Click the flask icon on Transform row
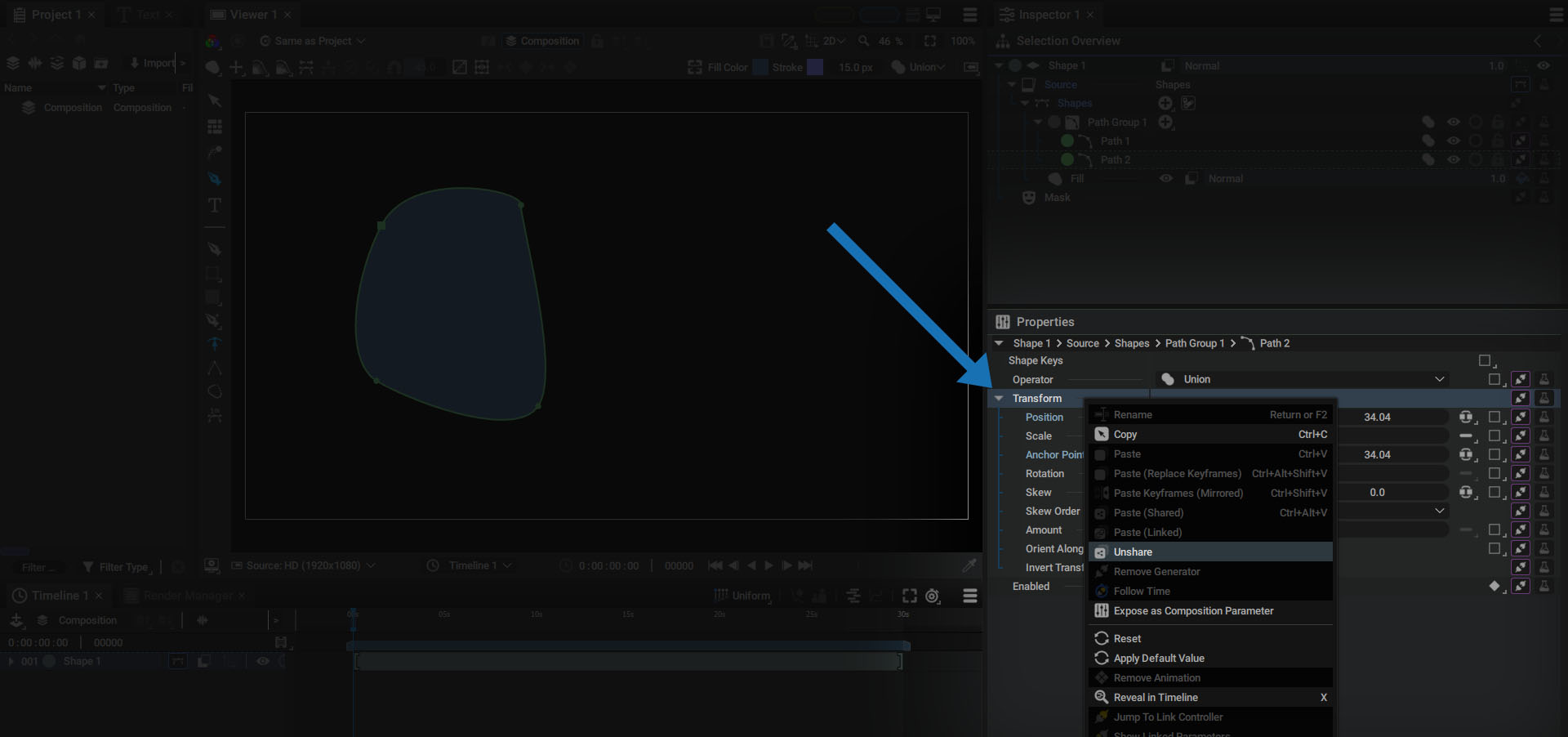Image resolution: width=1568 pixels, height=737 pixels. click(x=1544, y=398)
